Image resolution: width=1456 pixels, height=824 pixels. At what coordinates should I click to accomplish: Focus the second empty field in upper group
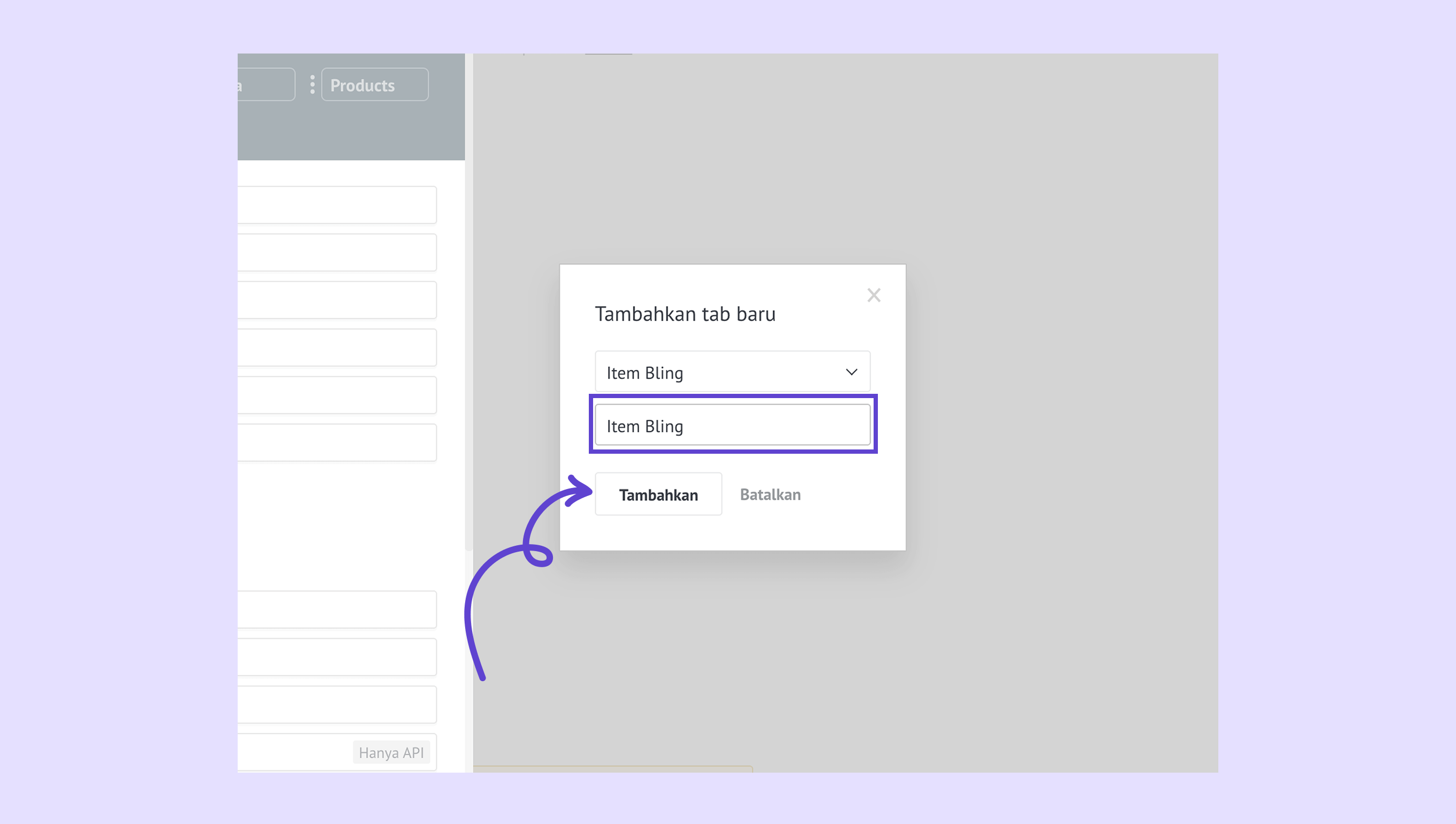(336, 253)
